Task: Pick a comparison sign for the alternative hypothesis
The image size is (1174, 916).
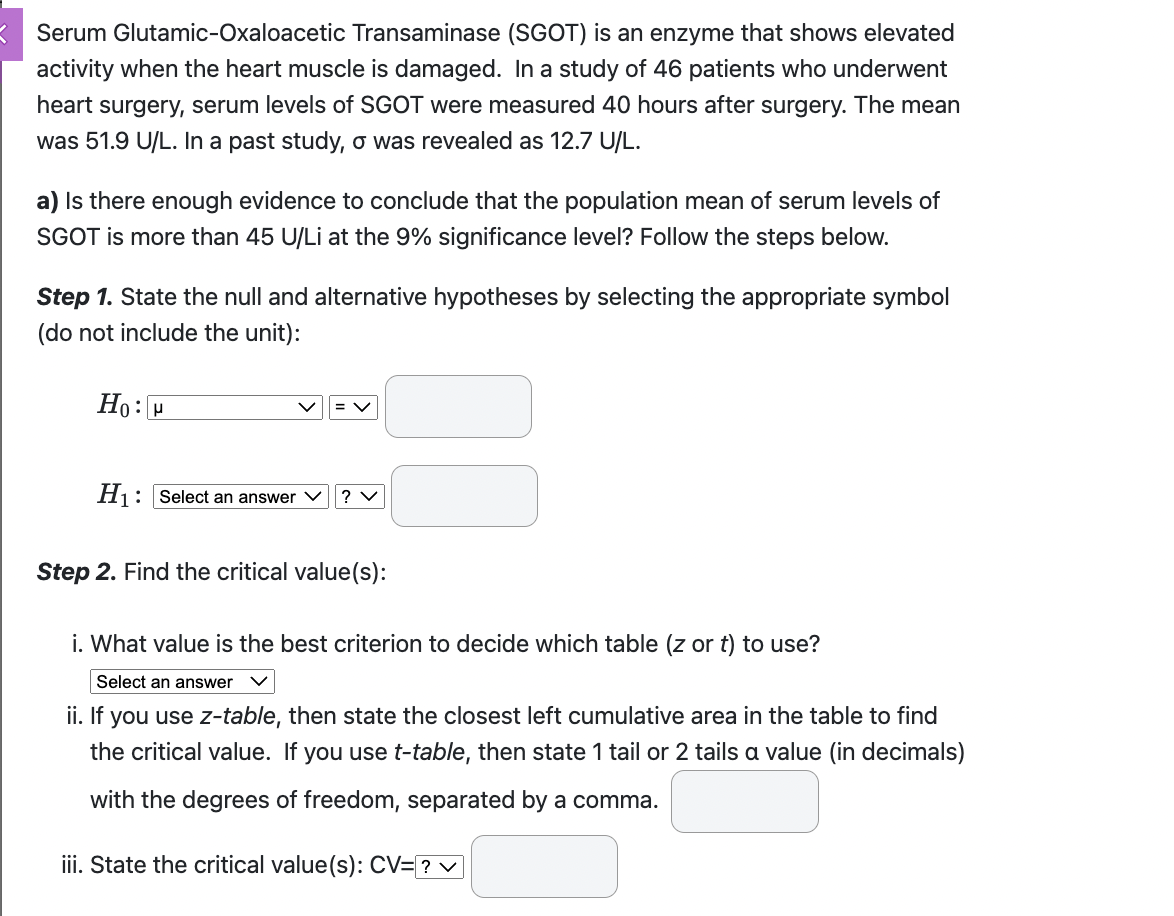Action: pos(362,496)
